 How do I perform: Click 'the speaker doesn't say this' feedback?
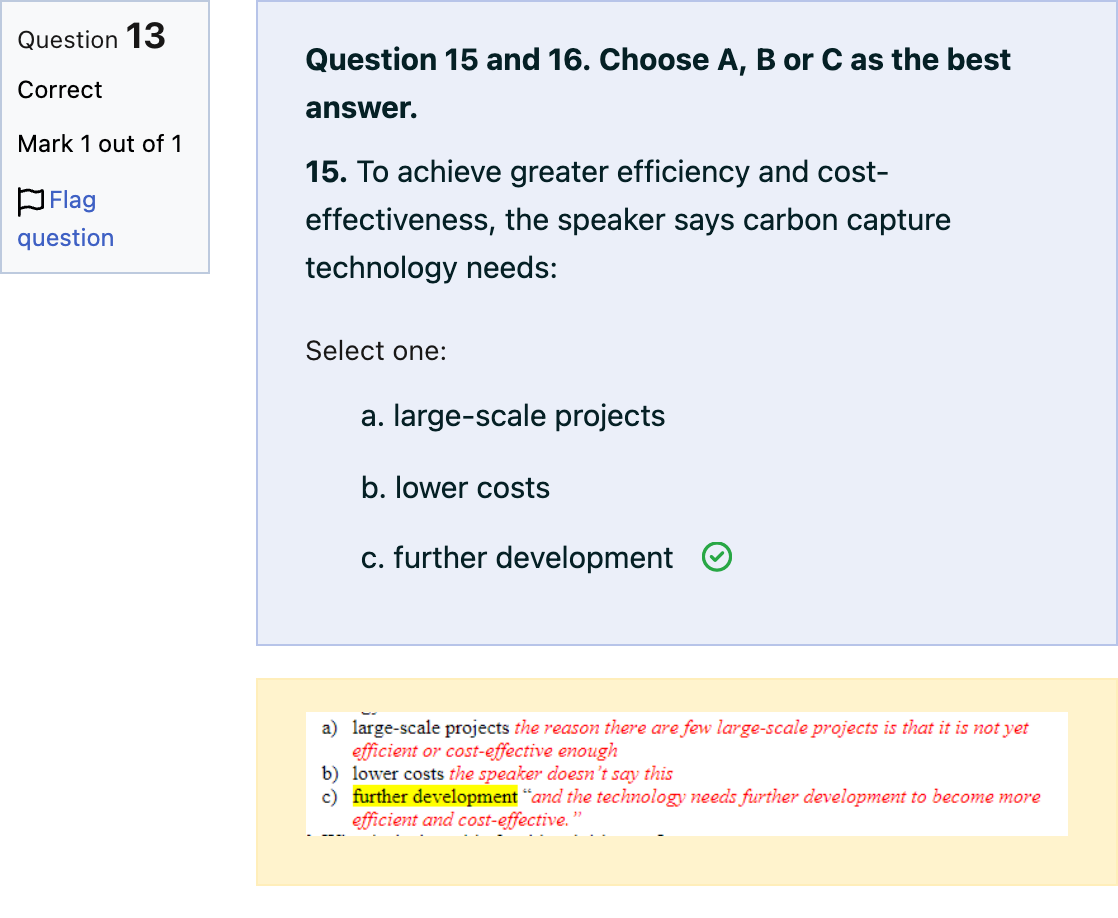click(x=560, y=774)
